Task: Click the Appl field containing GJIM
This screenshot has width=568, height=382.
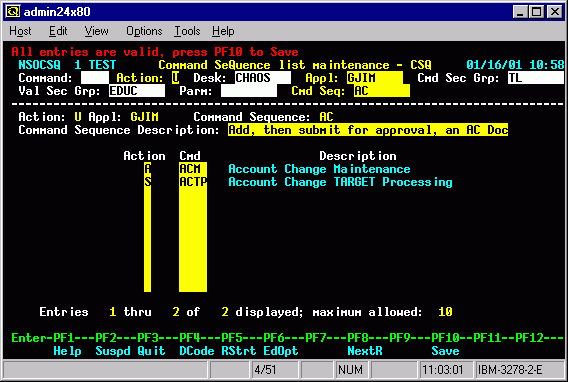Action: click(375, 78)
